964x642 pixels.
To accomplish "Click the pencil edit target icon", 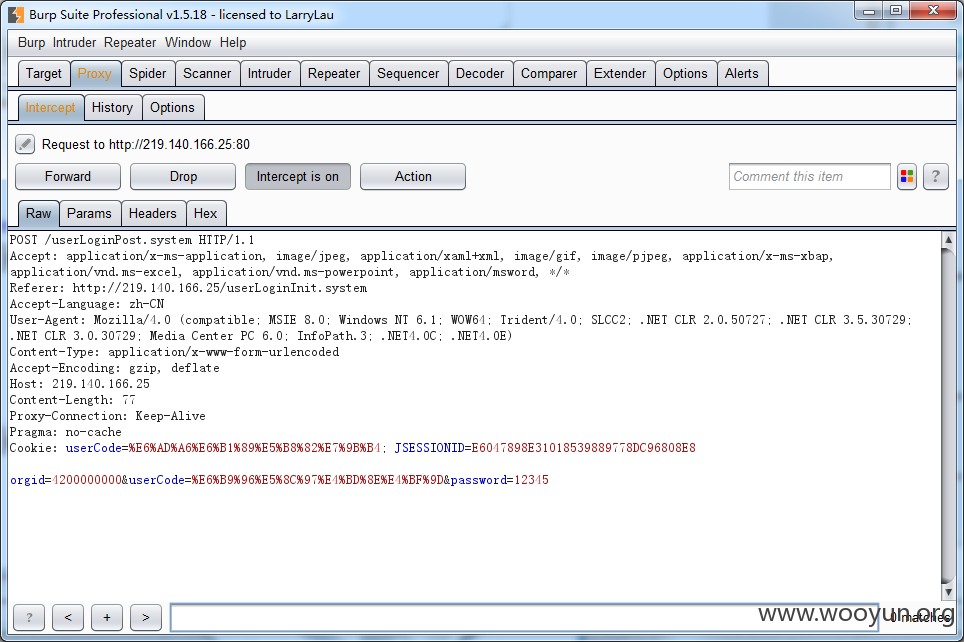I will click(25, 145).
